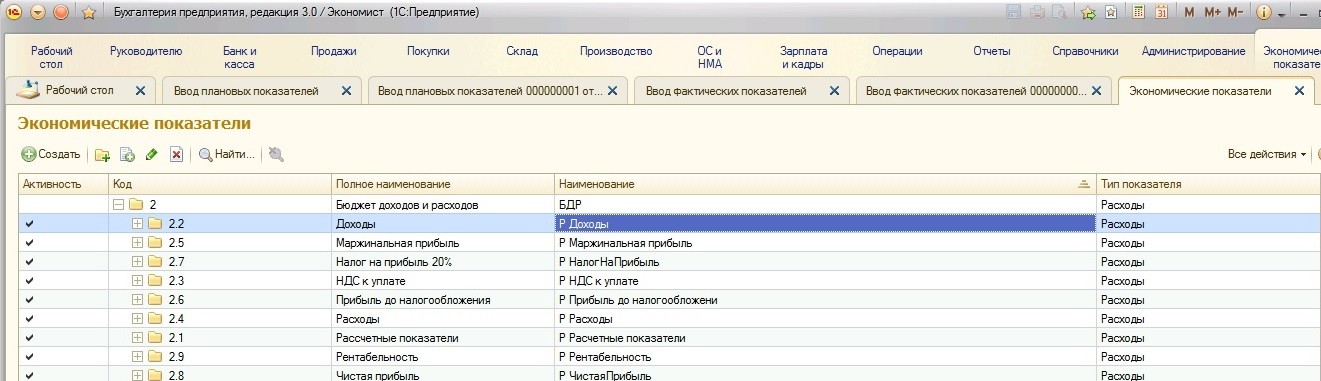Copy the item with the copy icon

tap(127, 154)
